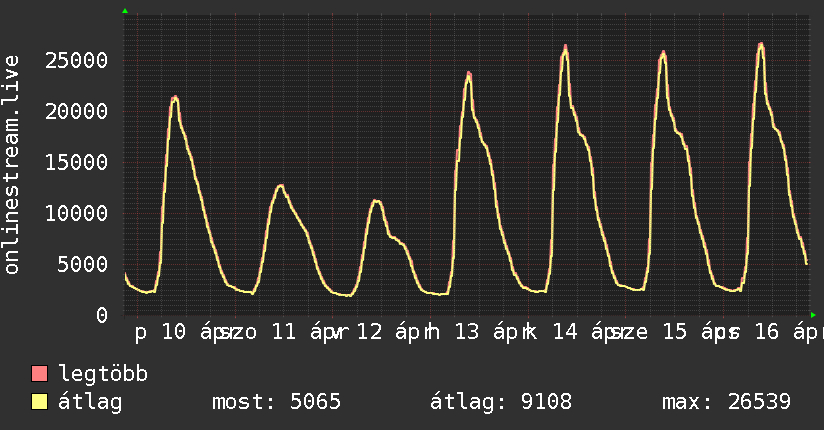This screenshot has width=824, height=430.
Task: Click the 0 y-axis label
Action: point(102,315)
